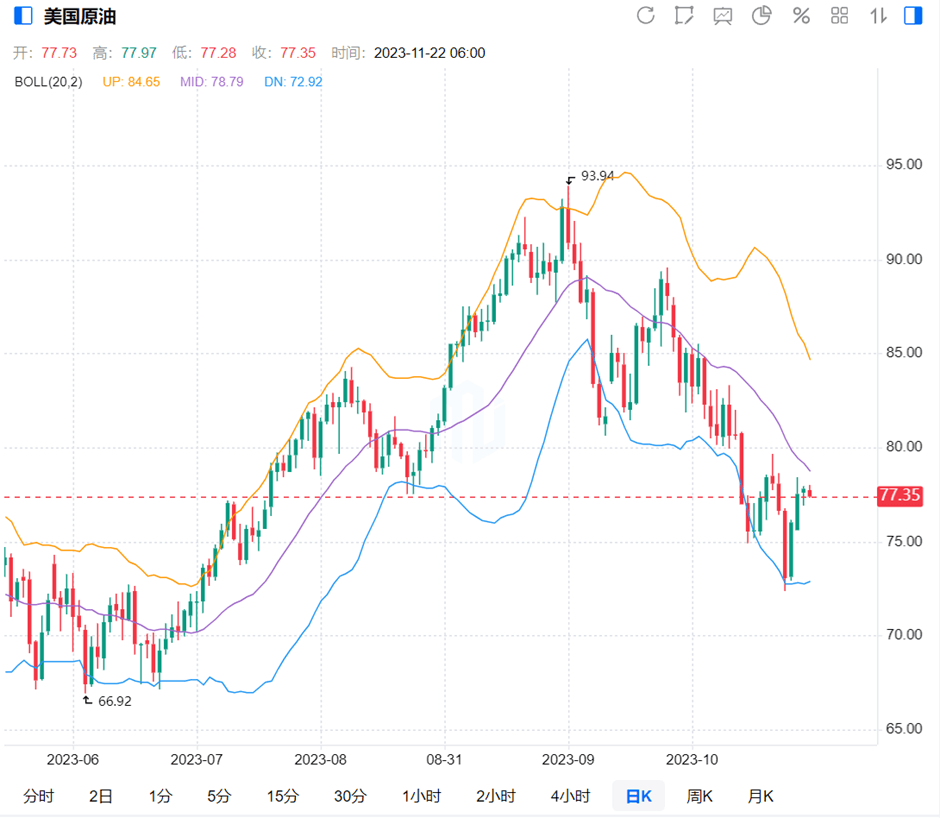This screenshot has height=818, width=940.
Task: Select the 日K daily candlestick tab
Action: pyautogui.click(x=639, y=796)
